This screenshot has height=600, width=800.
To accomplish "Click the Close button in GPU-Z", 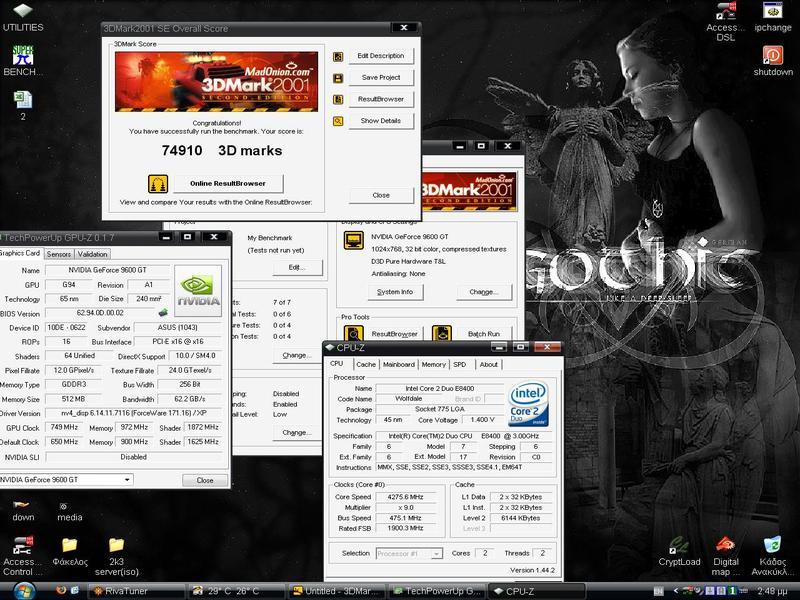I will coord(205,480).
